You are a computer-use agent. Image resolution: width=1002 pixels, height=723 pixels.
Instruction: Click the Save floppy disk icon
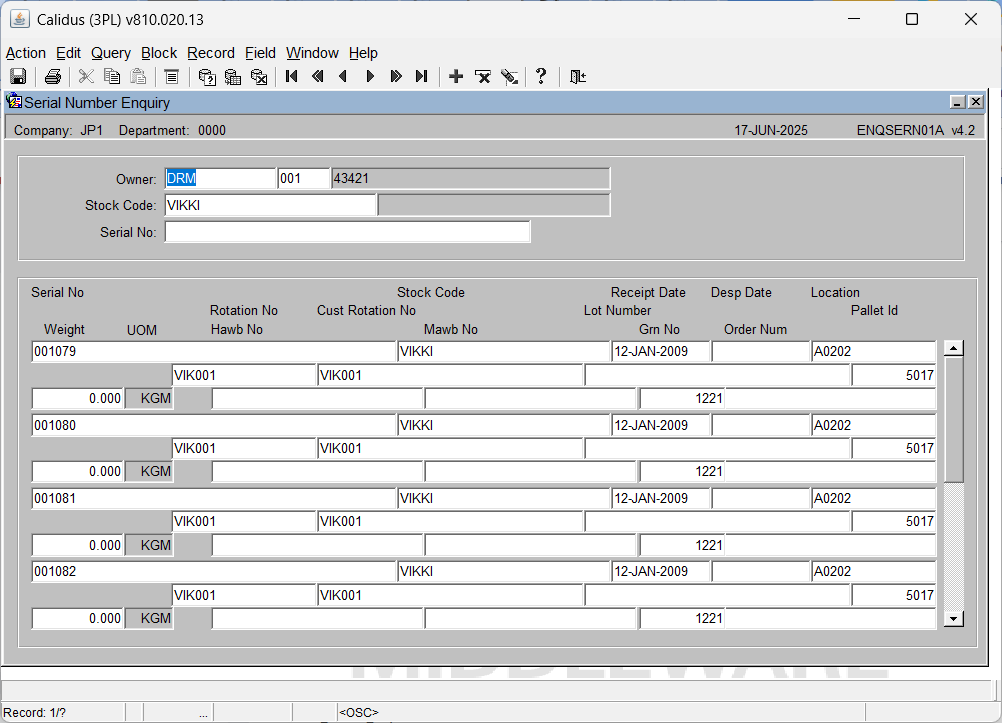[18, 77]
